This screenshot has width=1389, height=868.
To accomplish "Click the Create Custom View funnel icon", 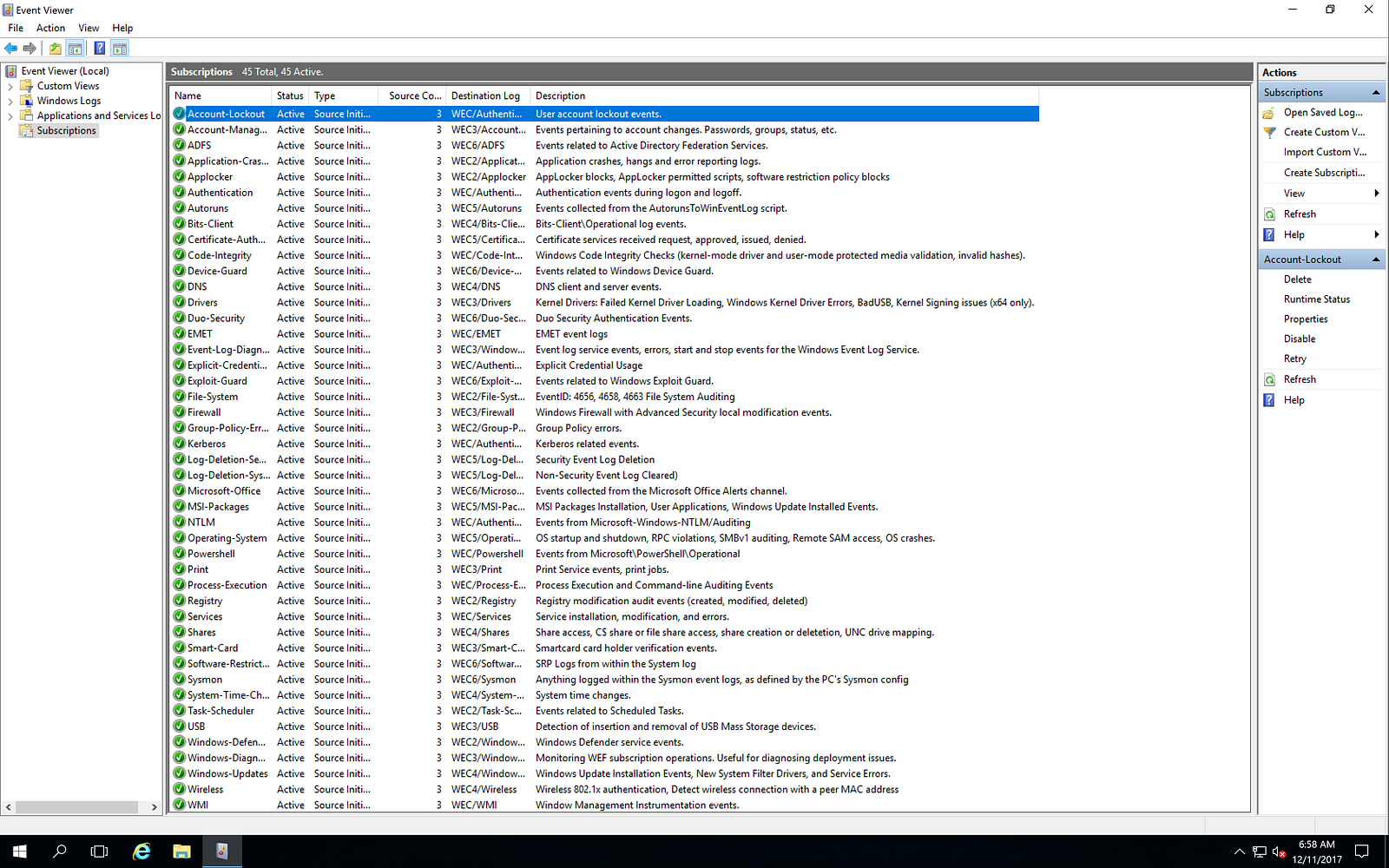I will click(x=1269, y=133).
